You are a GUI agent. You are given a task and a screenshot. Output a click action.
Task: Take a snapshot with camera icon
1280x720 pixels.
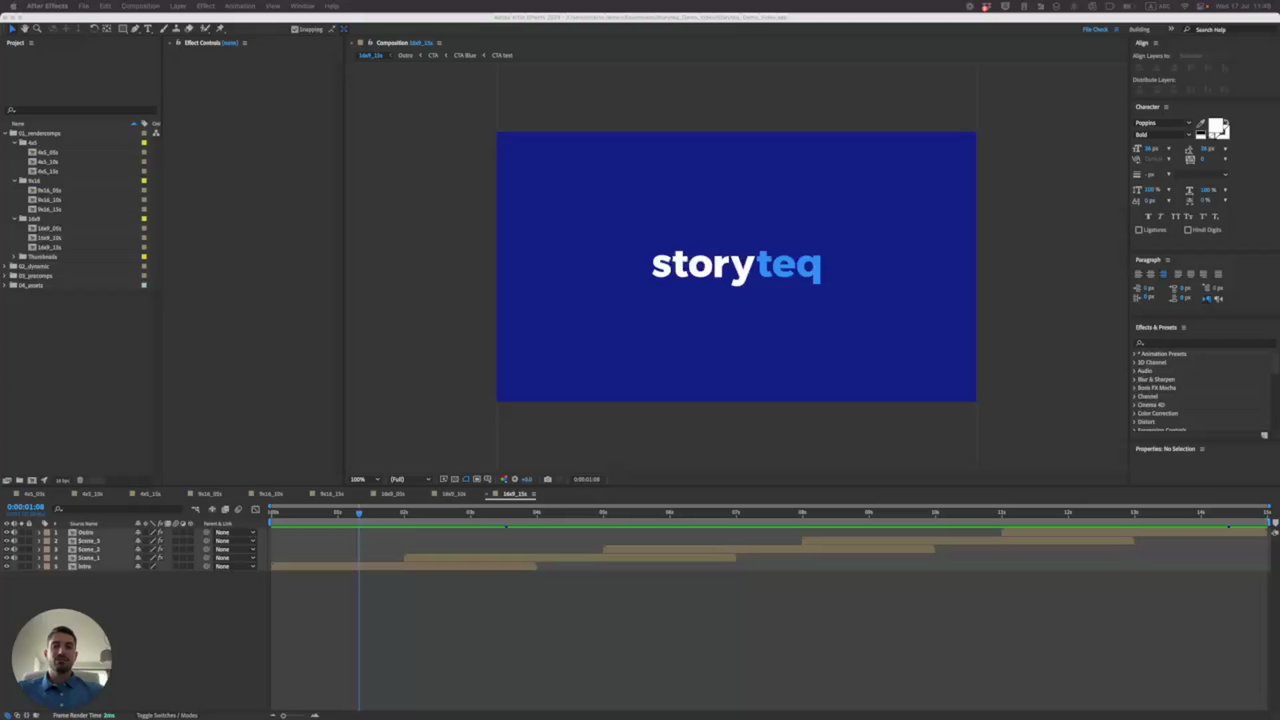[547, 479]
